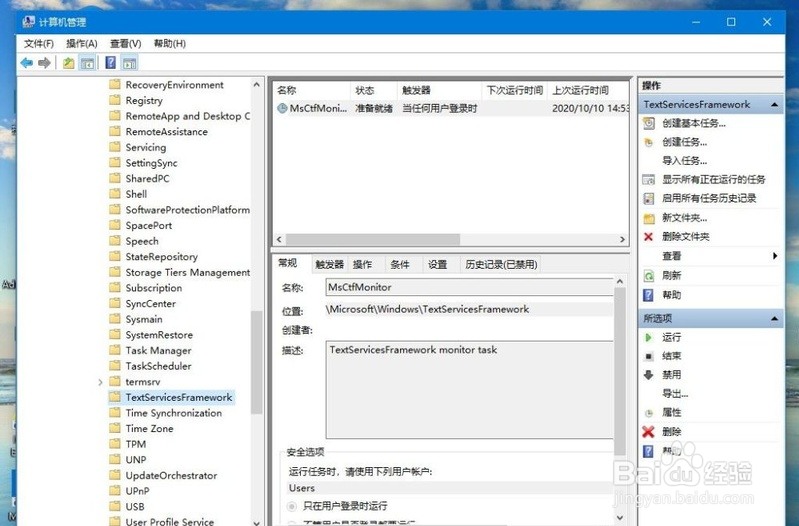This screenshot has width=799, height=526.
Task: Open the 操作(A) menu
Action: (82, 44)
